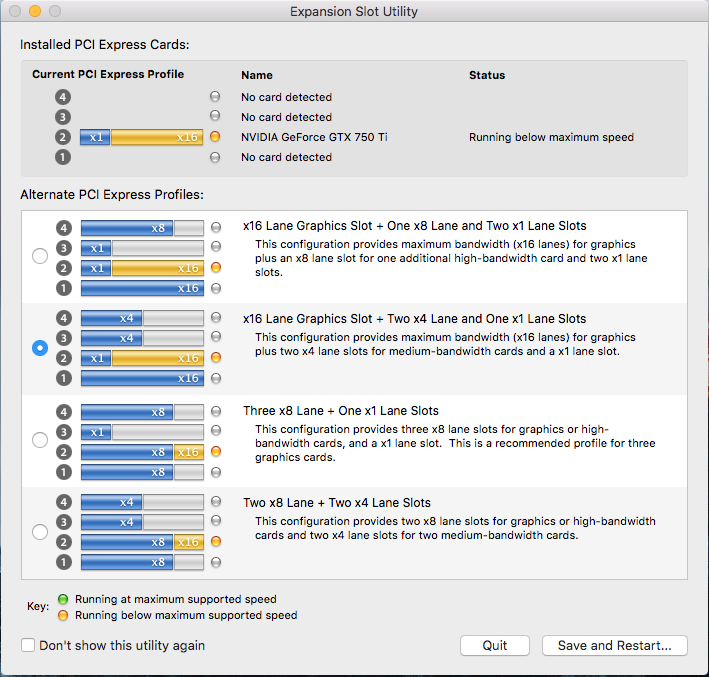Click the Name column header
709x677 pixels.
click(x=257, y=75)
